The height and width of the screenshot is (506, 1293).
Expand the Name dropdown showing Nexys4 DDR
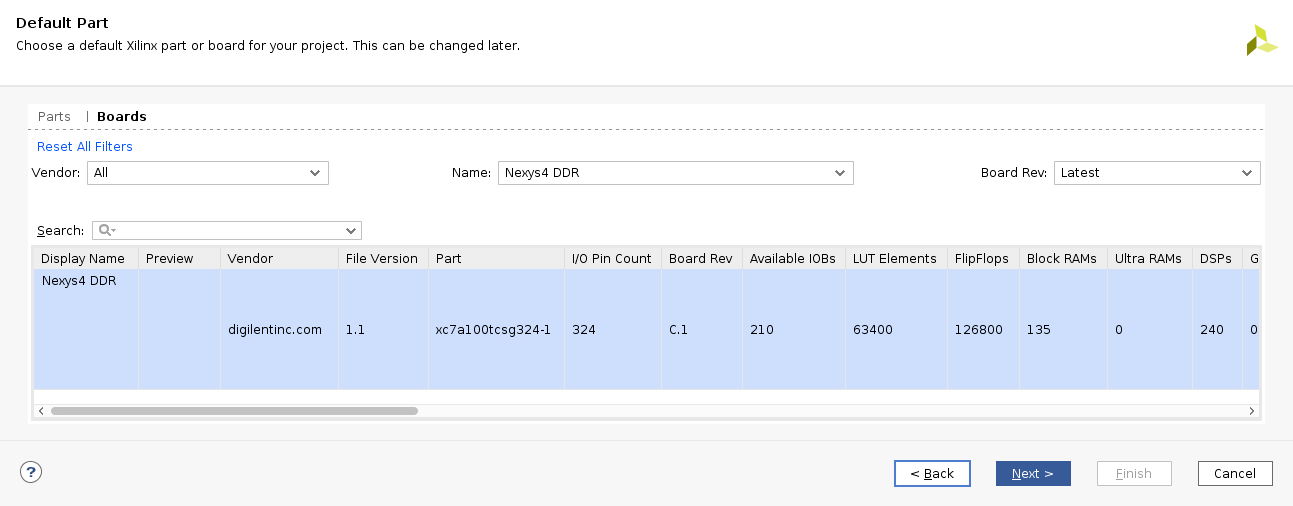pyautogui.click(x=676, y=173)
